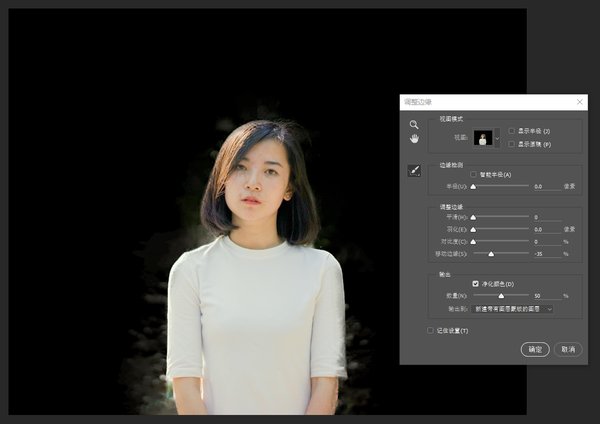Click the 羽化(E) slider handle
Image resolution: width=600 pixels, height=424 pixels.
pyautogui.click(x=473, y=229)
